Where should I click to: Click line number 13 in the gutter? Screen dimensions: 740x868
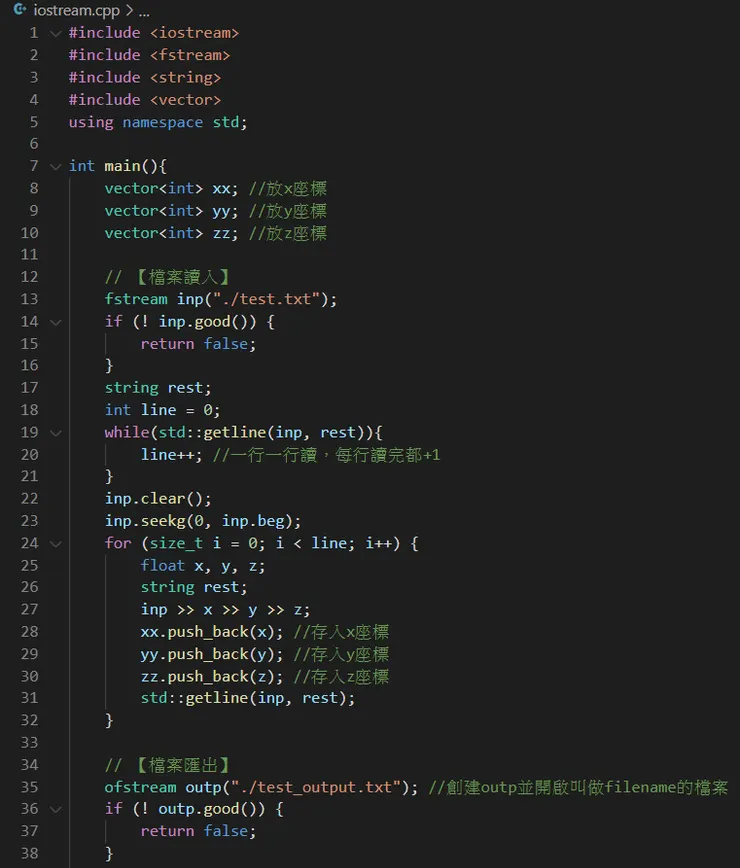click(29, 299)
